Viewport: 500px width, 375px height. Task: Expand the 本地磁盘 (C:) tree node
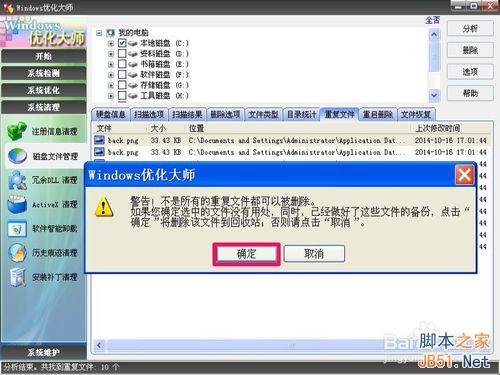coord(111,43)
